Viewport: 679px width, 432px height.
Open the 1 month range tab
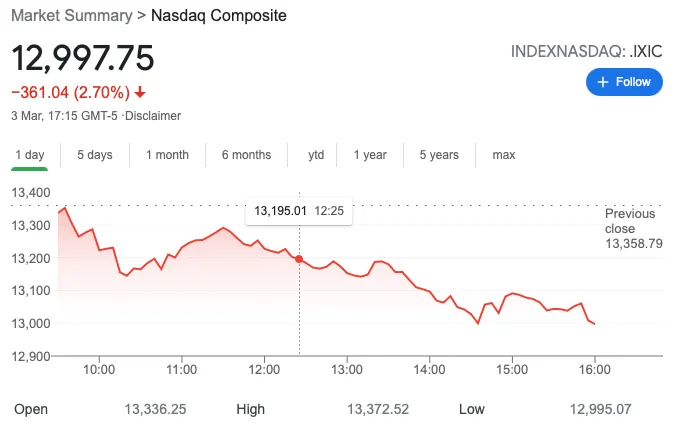tap(167, 155)
